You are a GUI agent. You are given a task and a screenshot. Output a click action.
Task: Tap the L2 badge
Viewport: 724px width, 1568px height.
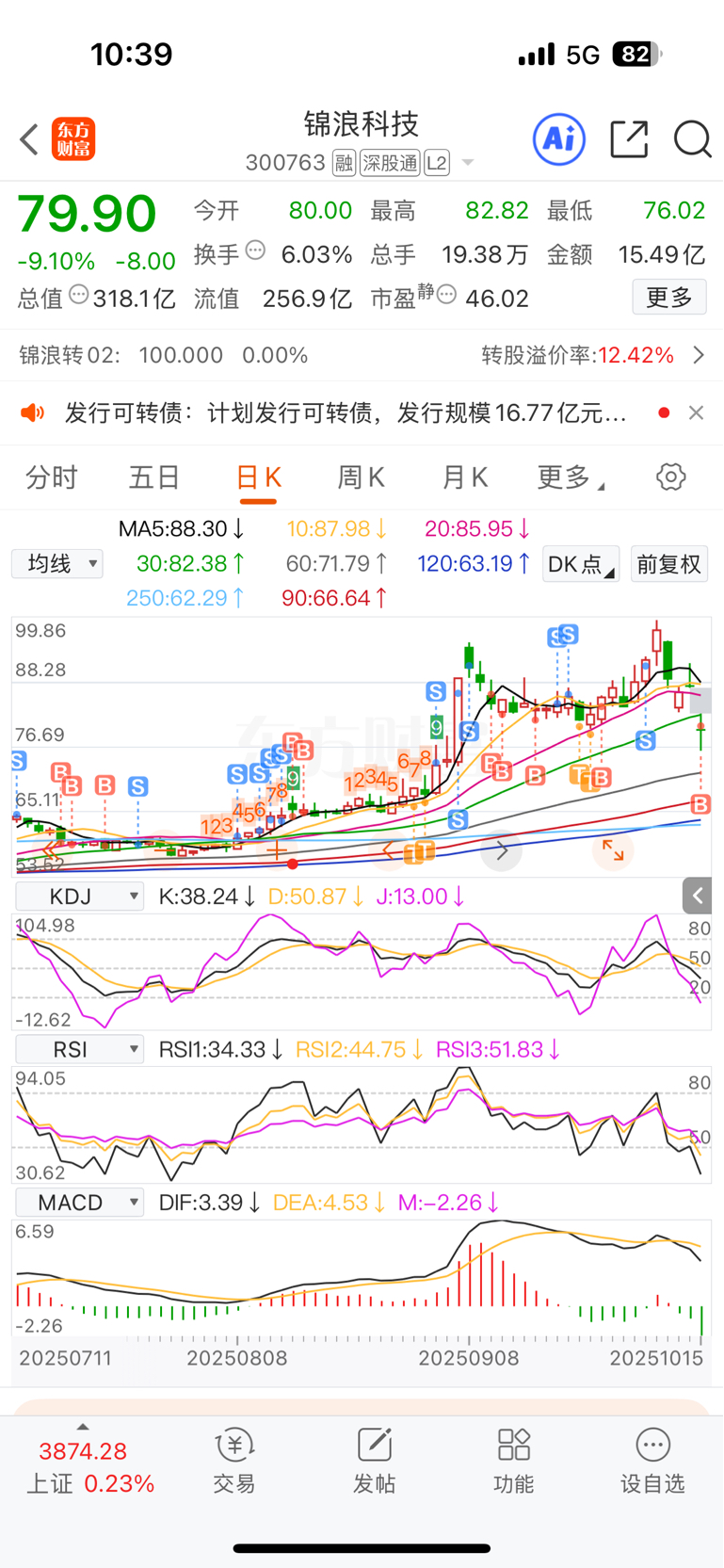tap(436, 164)
